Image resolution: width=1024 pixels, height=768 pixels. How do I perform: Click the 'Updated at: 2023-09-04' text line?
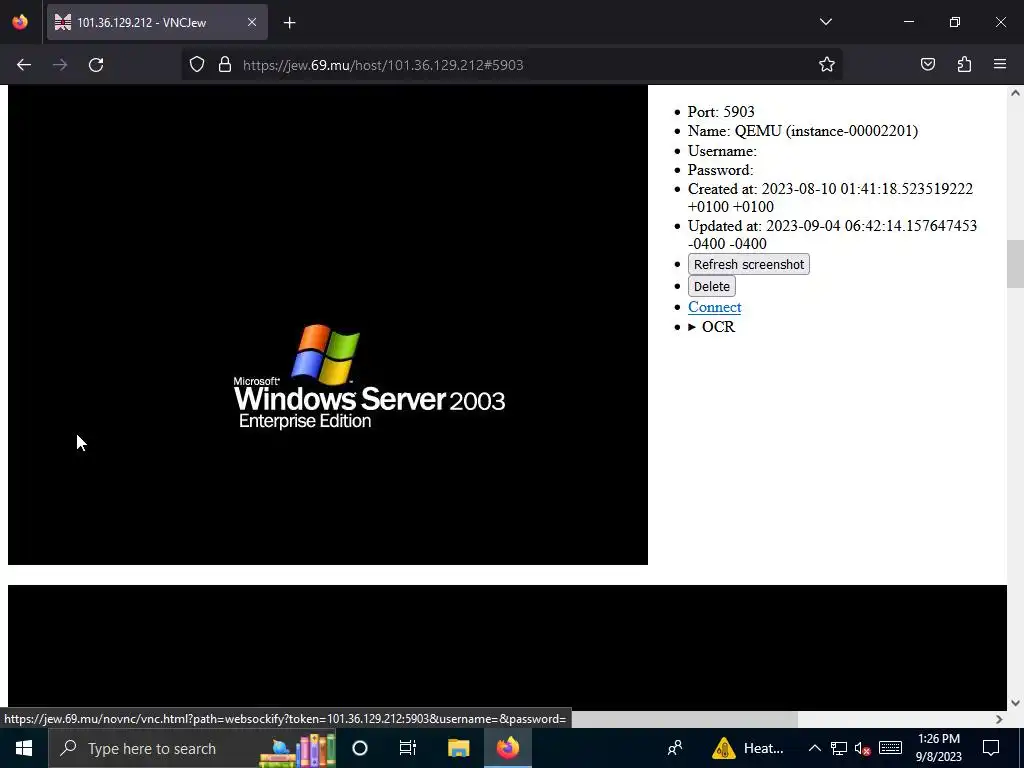[x=832, y=234]
